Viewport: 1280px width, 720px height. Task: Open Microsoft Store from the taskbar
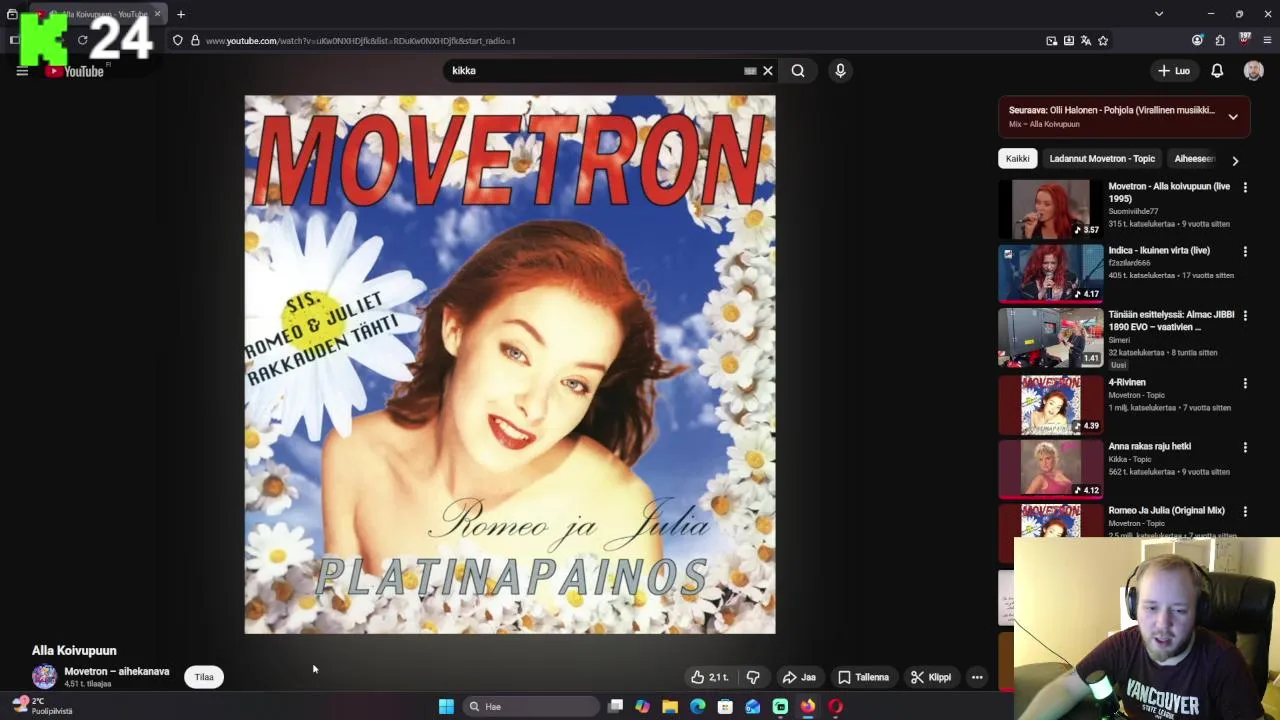tap(725, 706)
